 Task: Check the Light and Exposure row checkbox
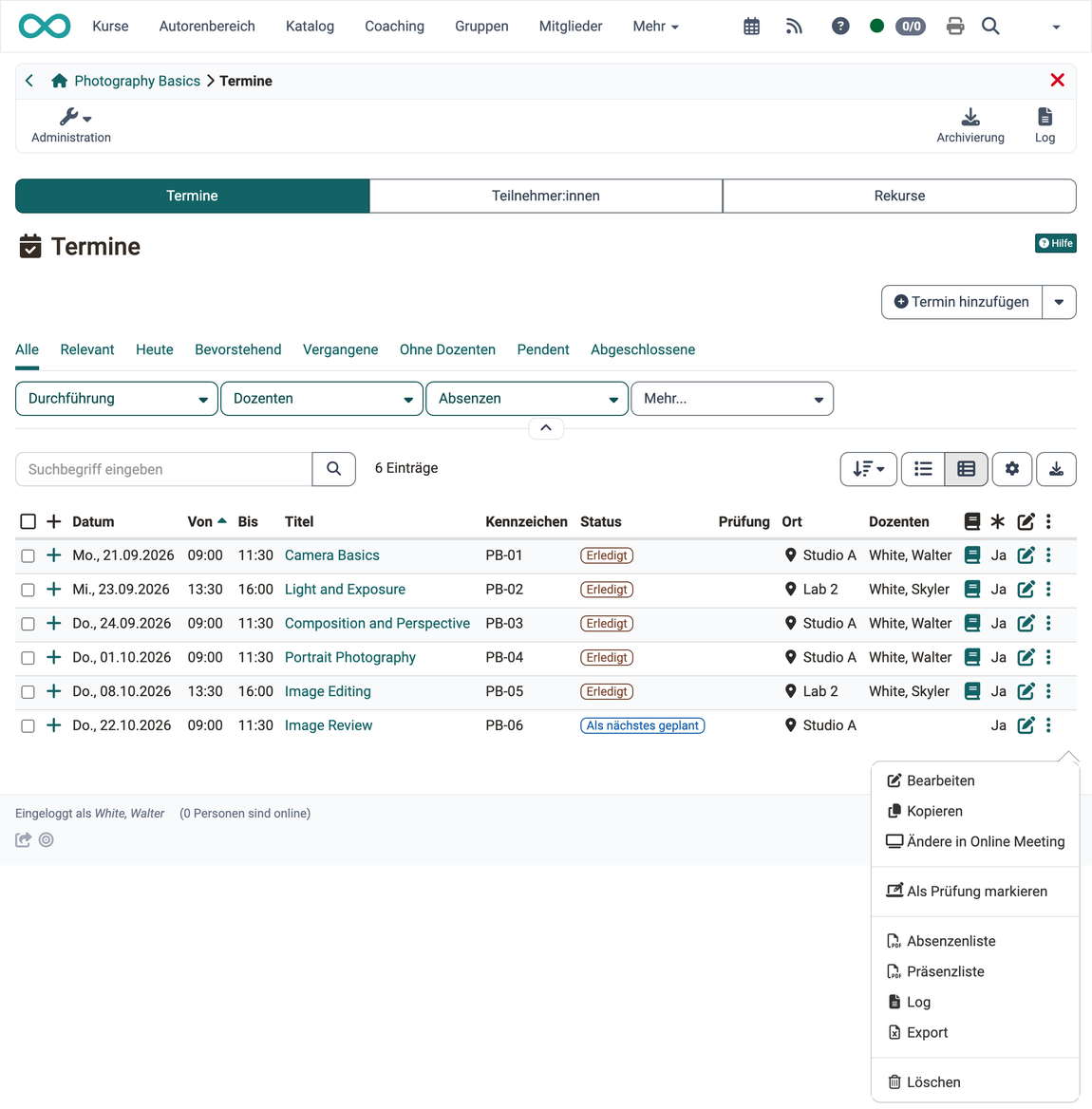pyautogui.click(x=28, y=590)
